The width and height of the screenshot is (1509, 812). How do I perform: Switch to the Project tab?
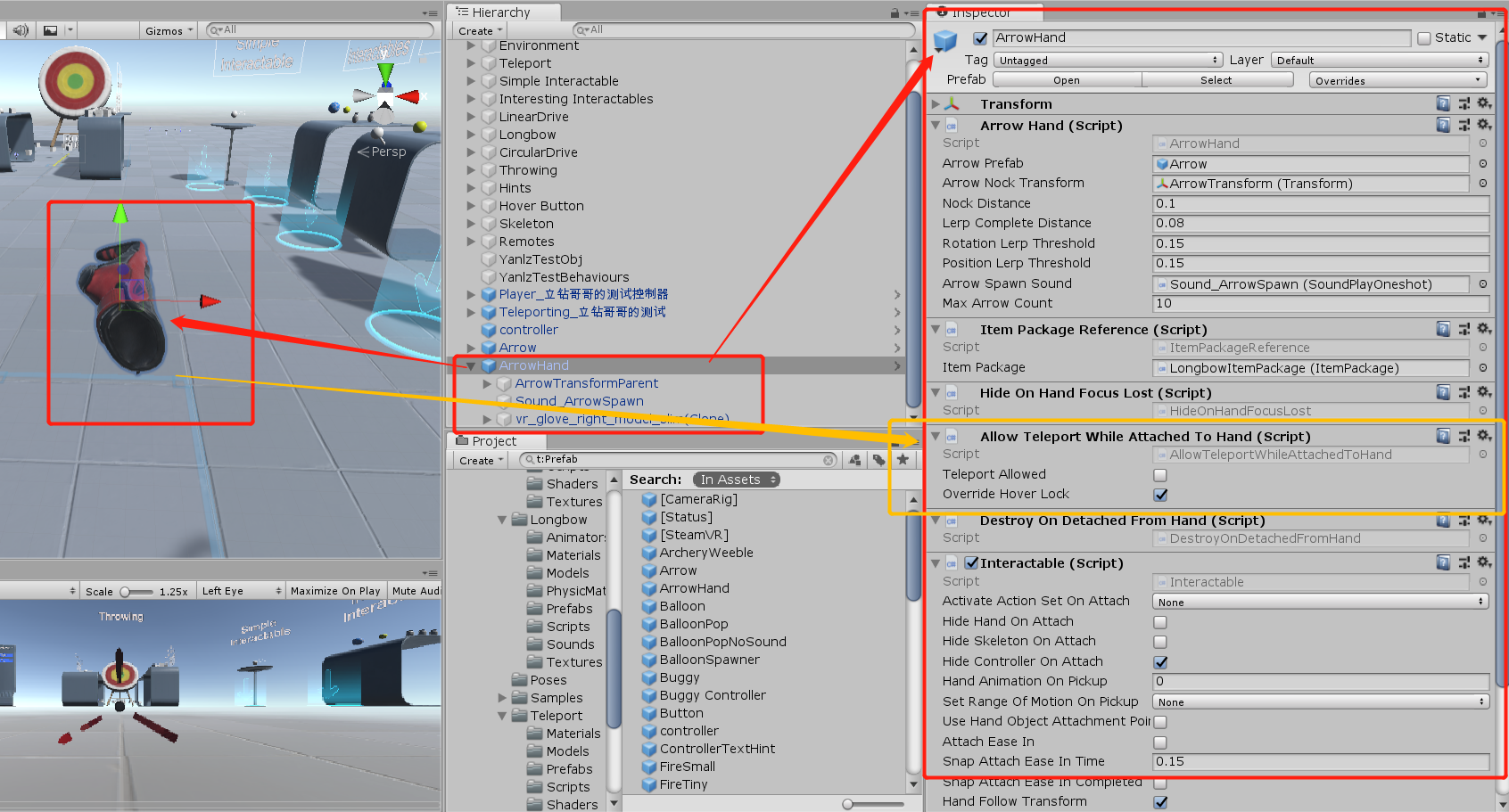(x=494, y=440)
